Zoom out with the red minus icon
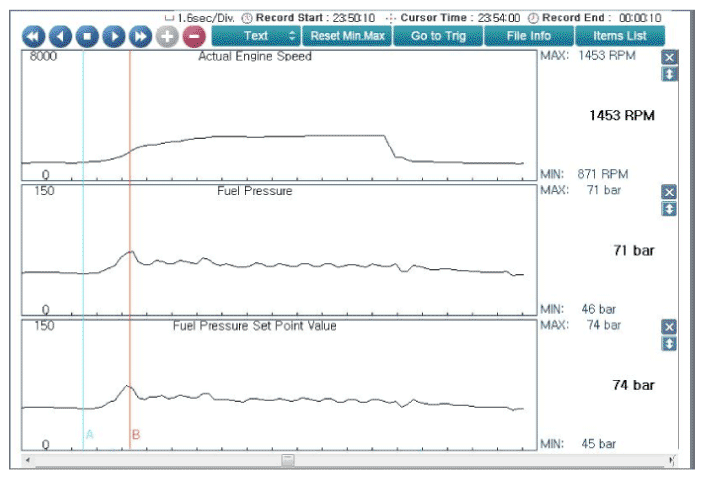 pos(193,36)
